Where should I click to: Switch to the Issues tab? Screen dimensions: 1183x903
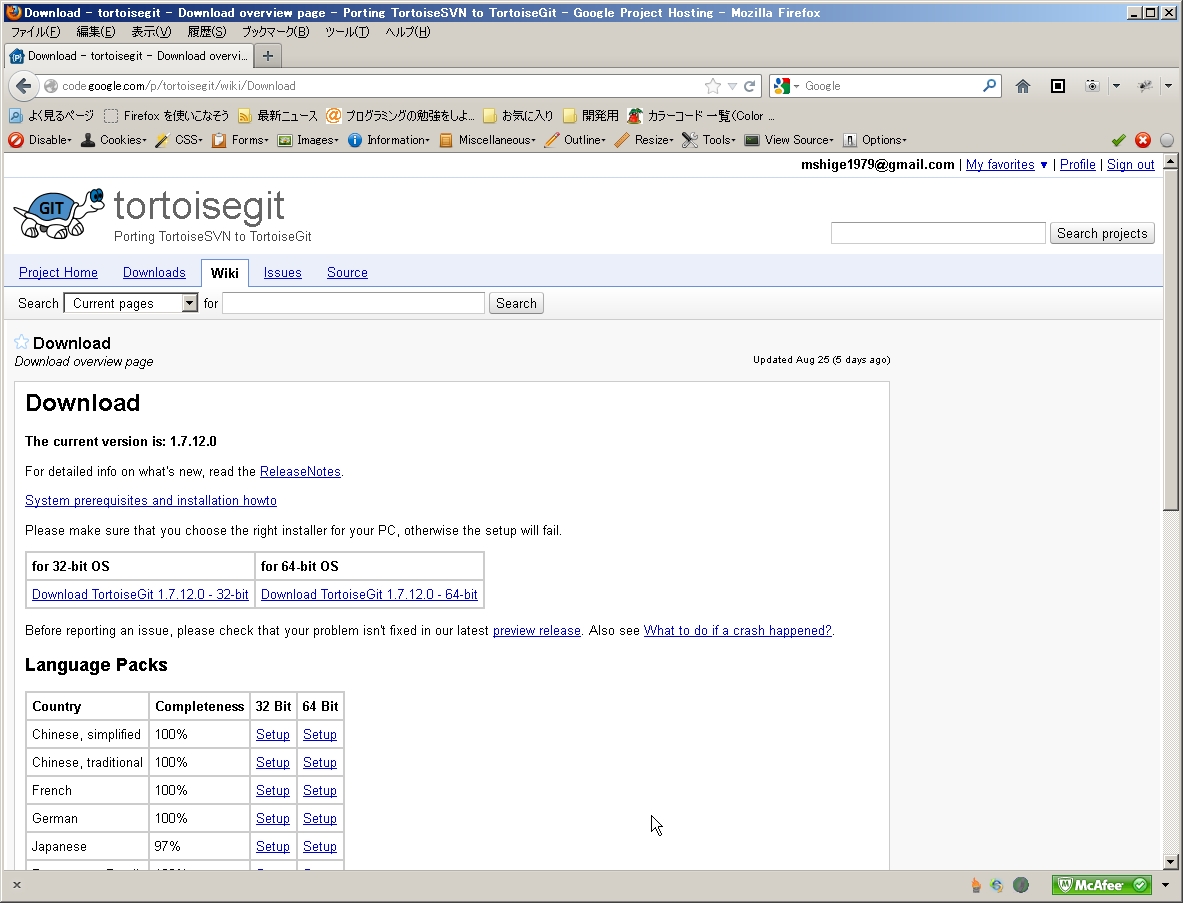pos(282,272)
